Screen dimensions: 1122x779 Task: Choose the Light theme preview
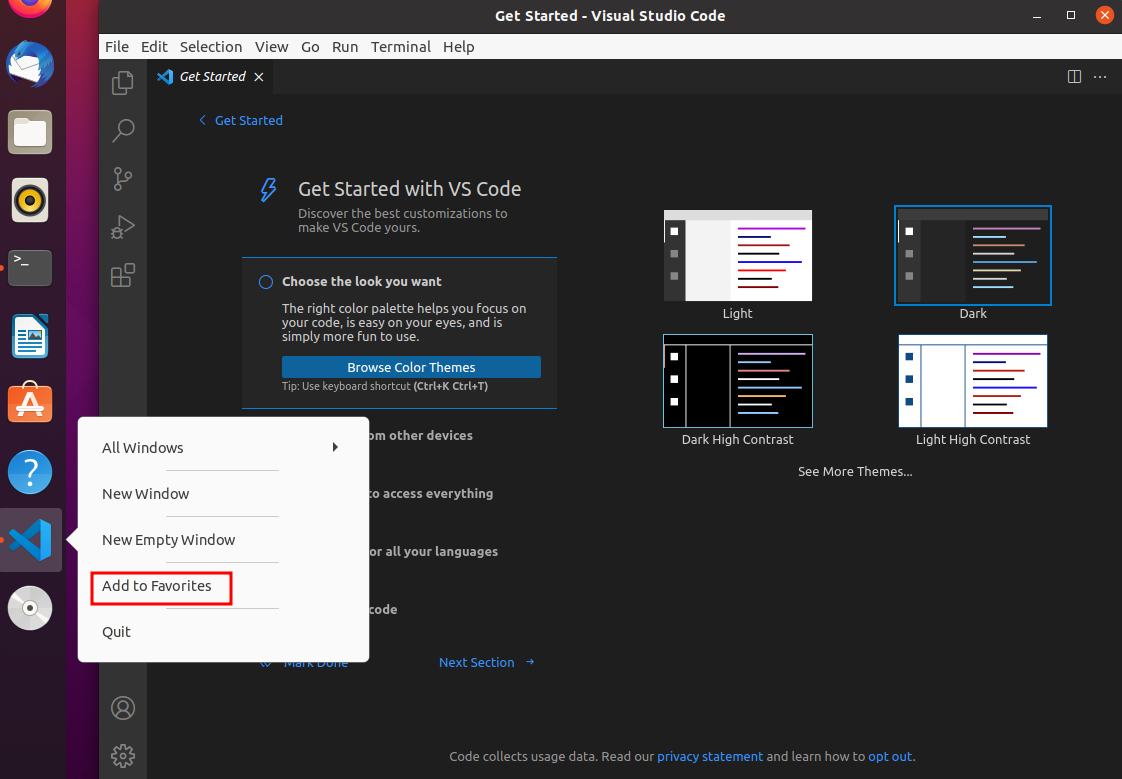[738, 255]
